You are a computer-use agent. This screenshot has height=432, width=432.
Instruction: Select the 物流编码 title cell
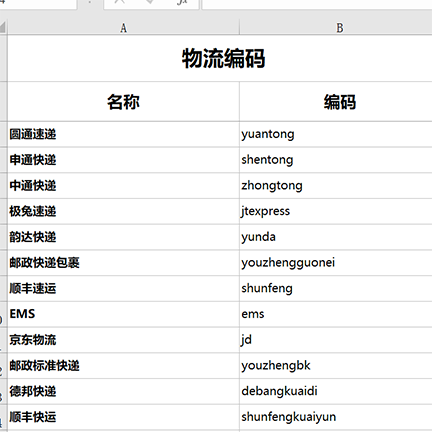(220, 58)
